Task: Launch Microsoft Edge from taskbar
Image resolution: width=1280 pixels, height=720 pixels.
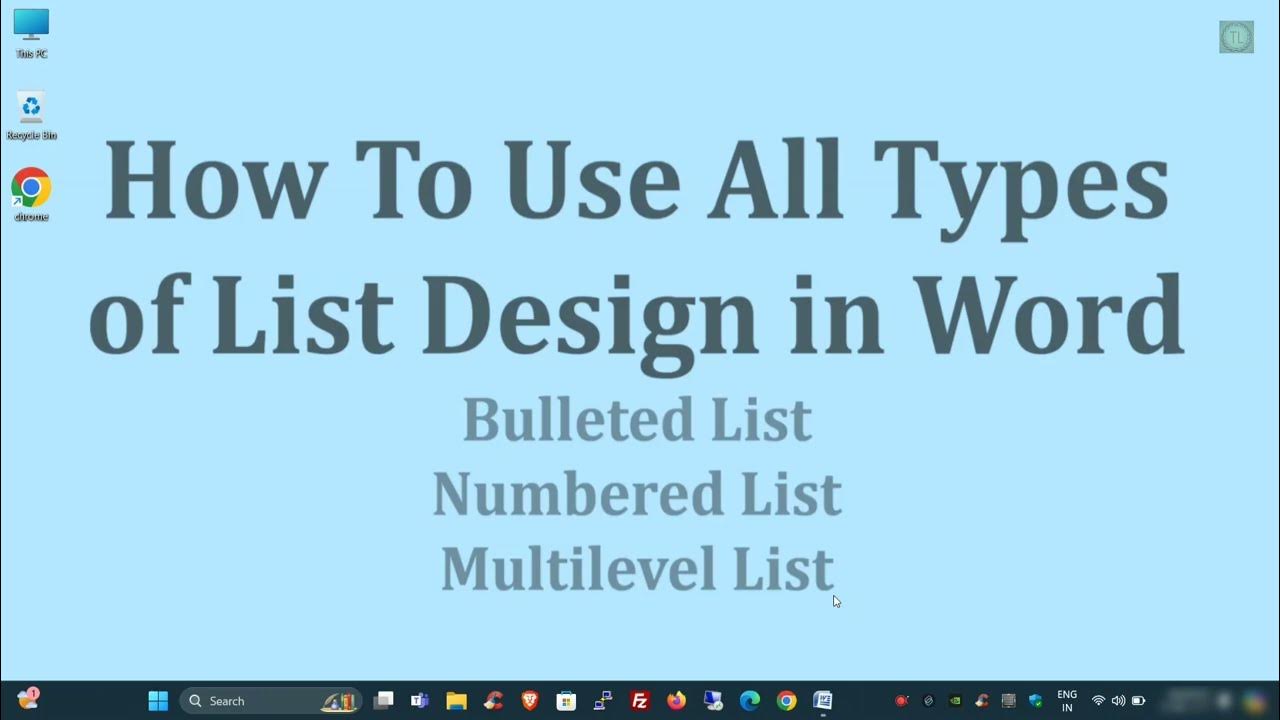Action: click(750, 701)
